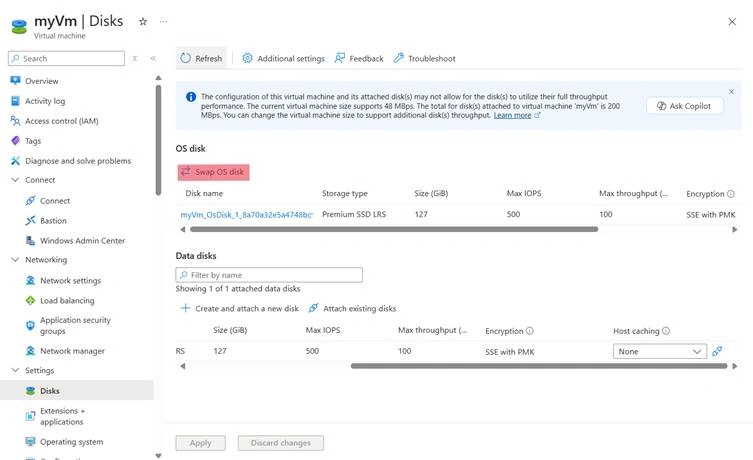Open the Connect item under Connect

tap(55, 201)
